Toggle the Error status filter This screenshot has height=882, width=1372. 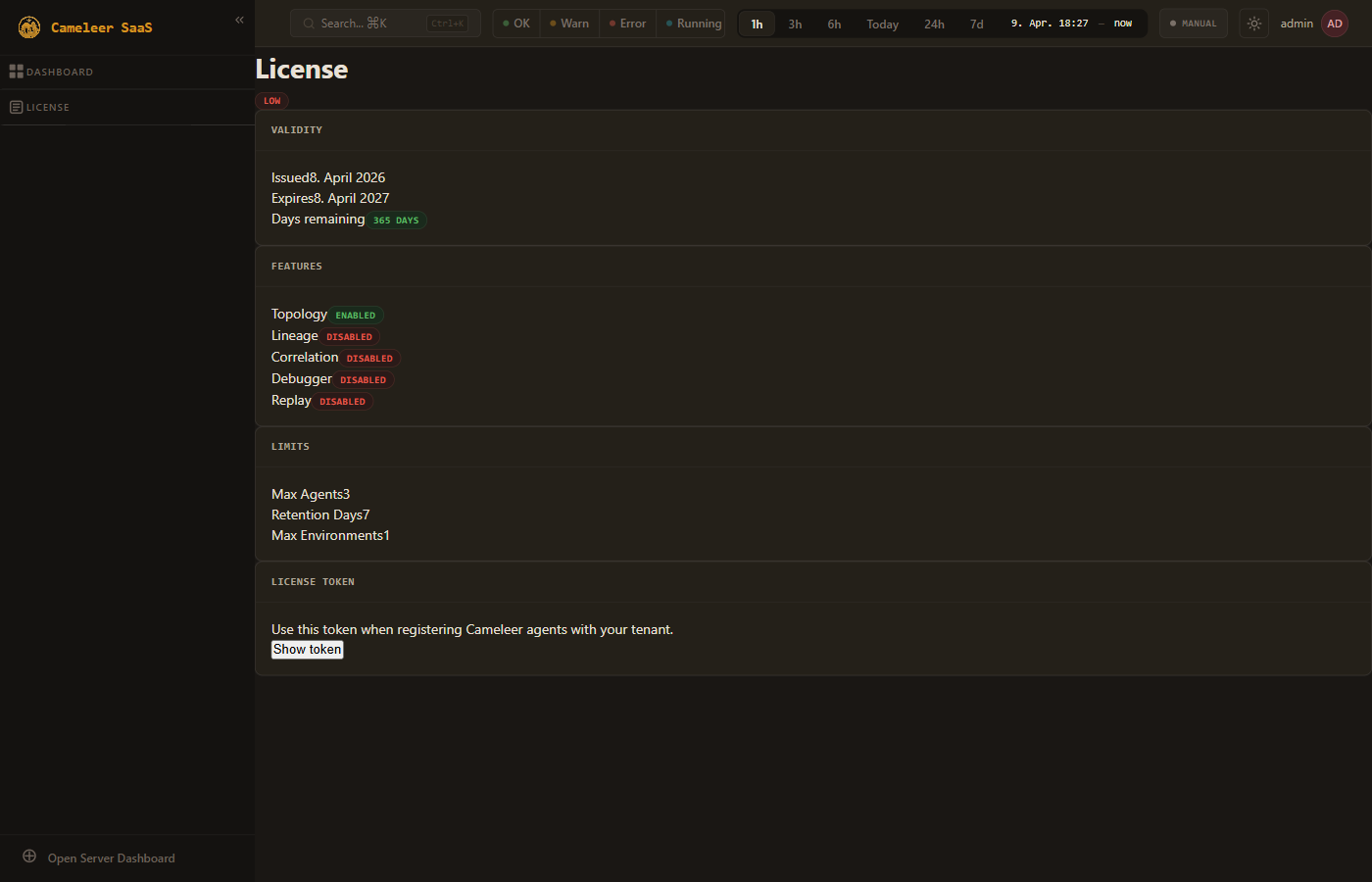point(627,24)
